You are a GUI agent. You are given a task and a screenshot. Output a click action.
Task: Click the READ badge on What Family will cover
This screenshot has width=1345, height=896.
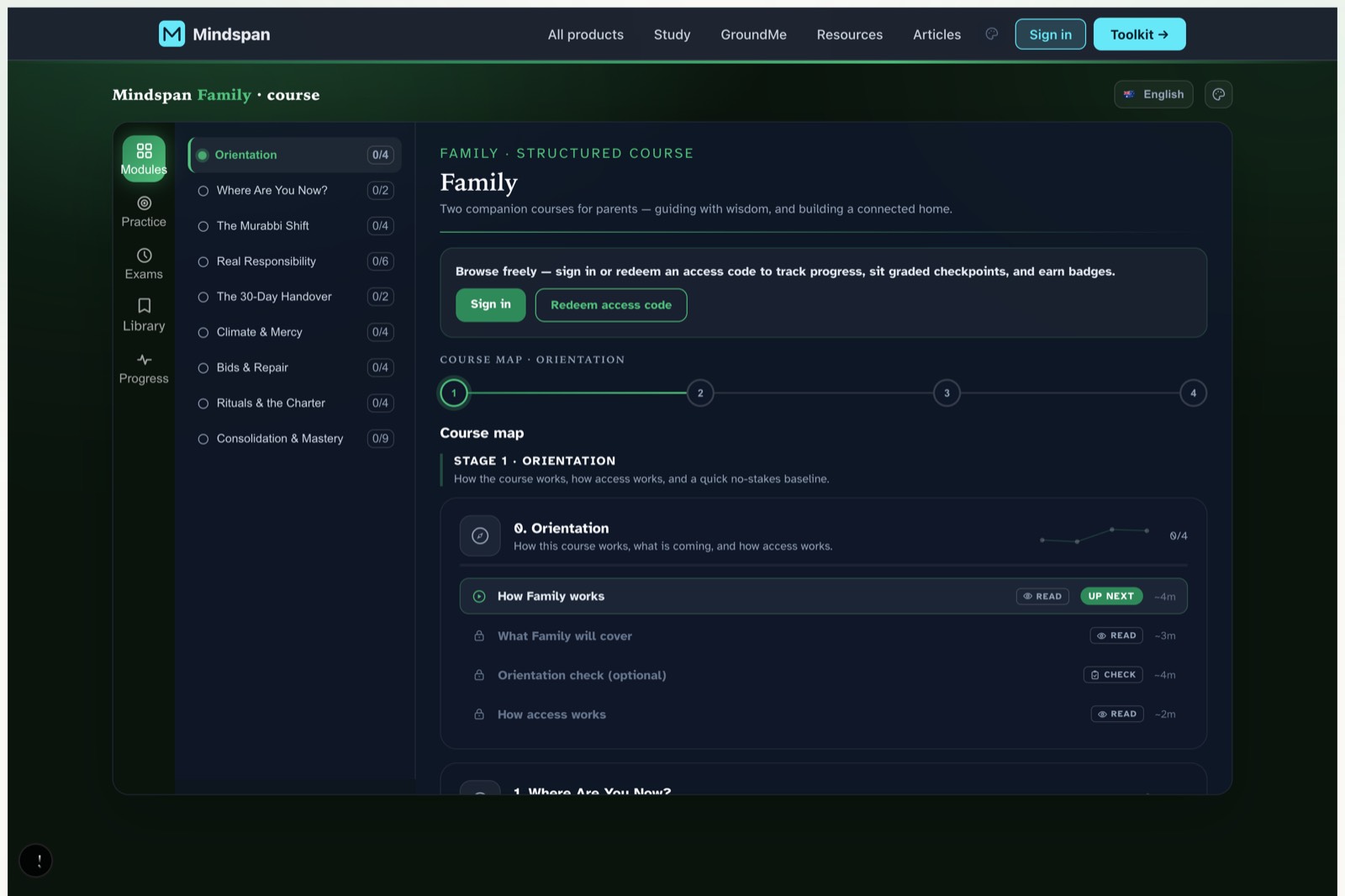coord(1116,635)
